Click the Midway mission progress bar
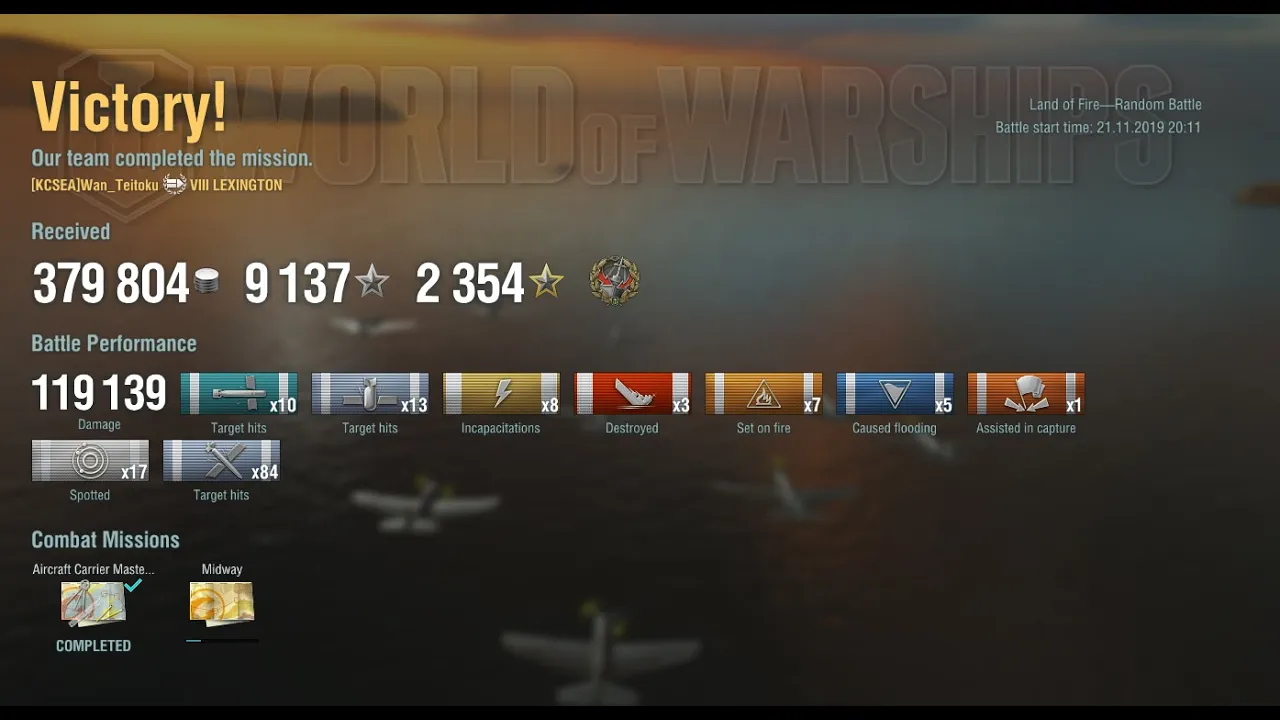 coord(222,640)
